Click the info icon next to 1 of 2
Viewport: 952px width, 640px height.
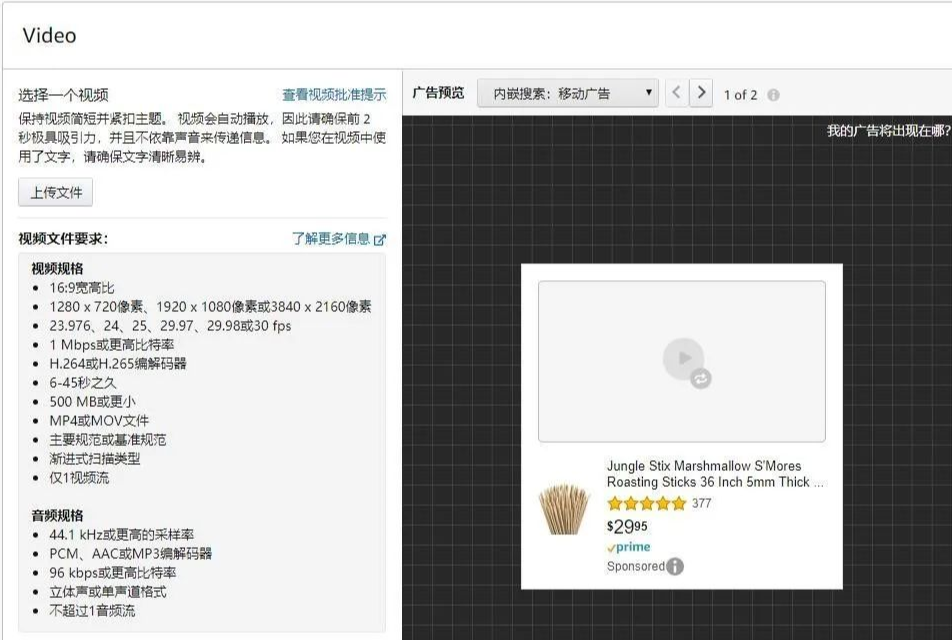(x=773, y=95)
